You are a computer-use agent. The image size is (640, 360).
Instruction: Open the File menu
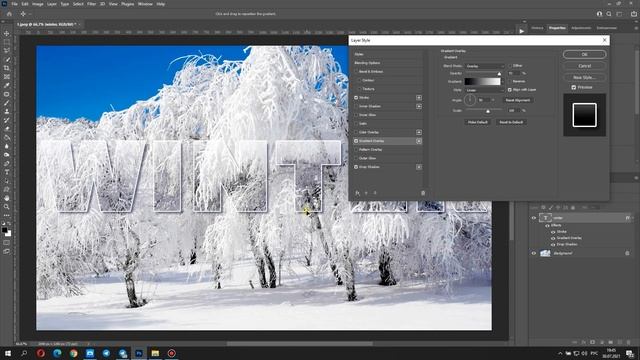(x=14, y=4)
